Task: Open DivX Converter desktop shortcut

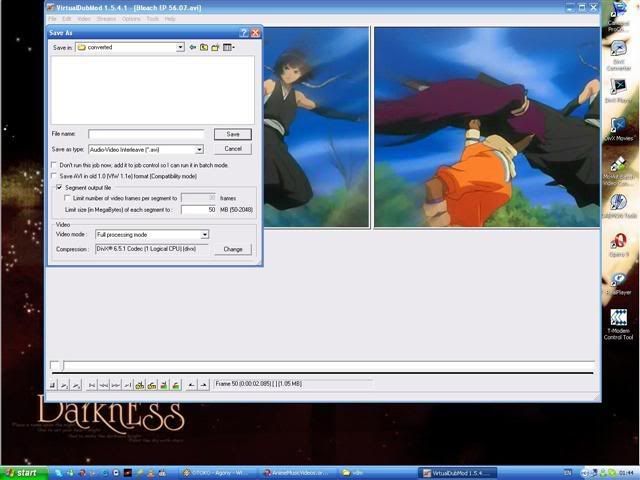Action: click(619, 56)
